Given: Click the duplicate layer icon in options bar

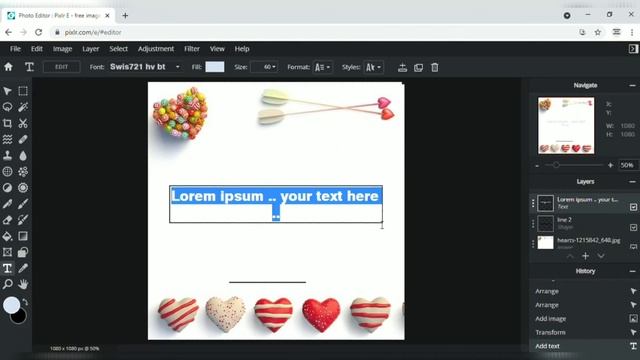Looking at the screenshot, I should 418,67.
